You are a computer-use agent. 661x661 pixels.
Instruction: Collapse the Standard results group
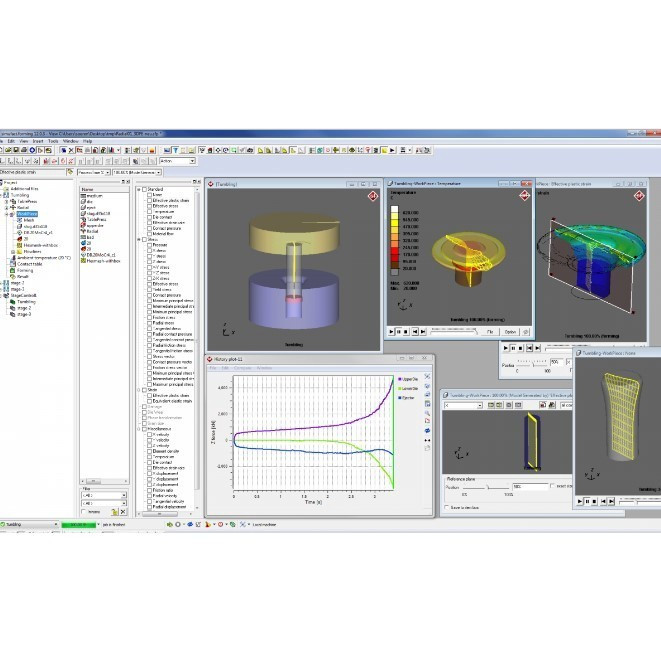[139, 190]
